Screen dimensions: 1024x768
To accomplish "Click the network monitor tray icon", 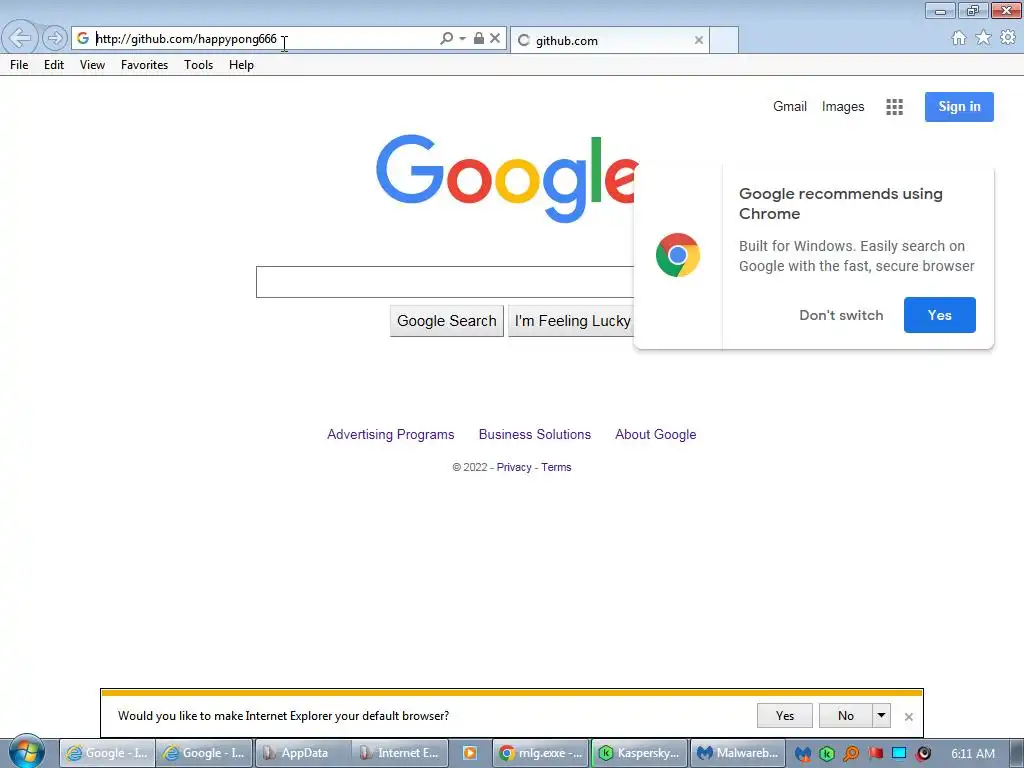I will pyautogui.click(x=899, y=754).
